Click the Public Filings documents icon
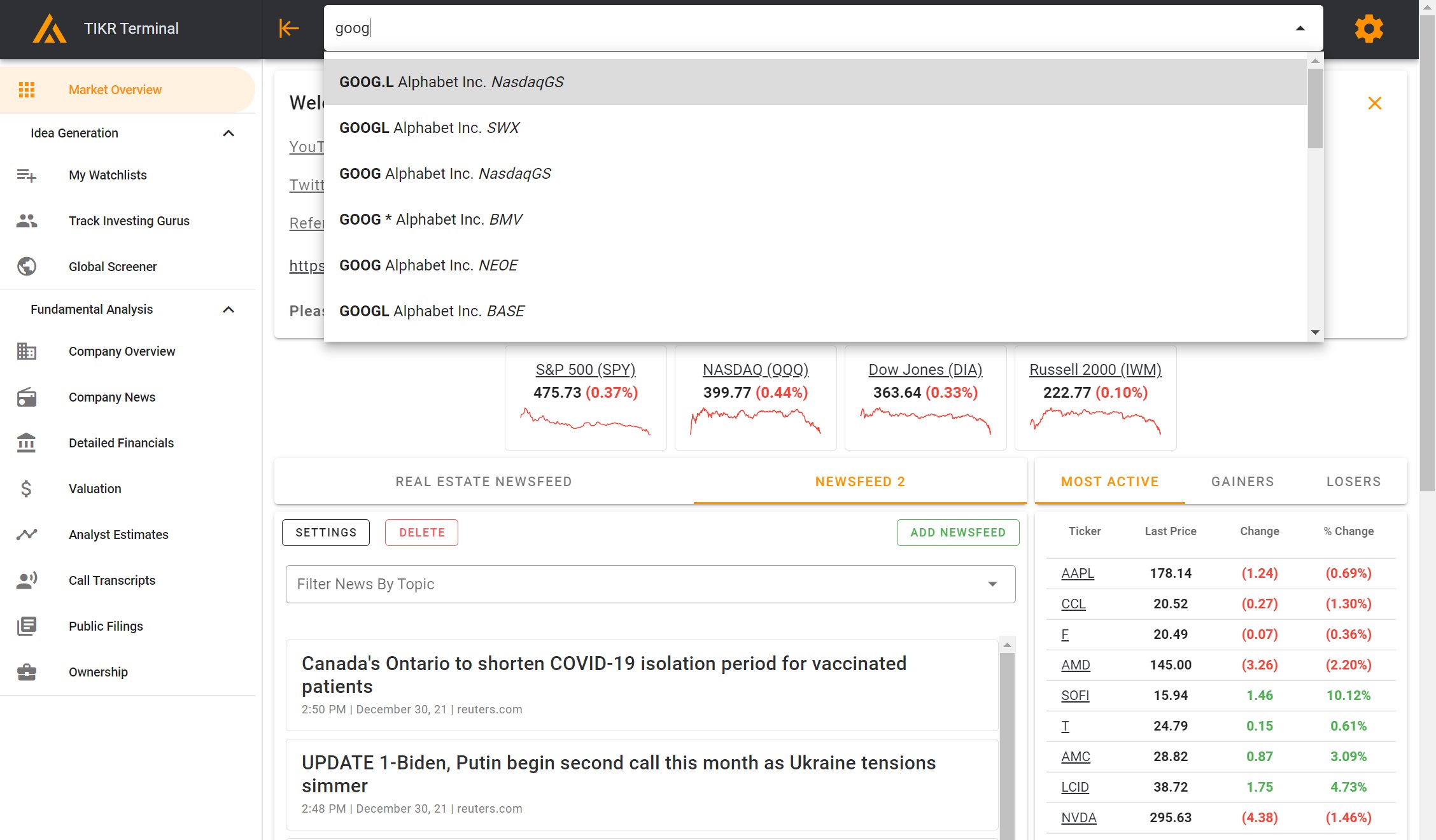This screenshot has height=840, width=1436. point(27,626)
